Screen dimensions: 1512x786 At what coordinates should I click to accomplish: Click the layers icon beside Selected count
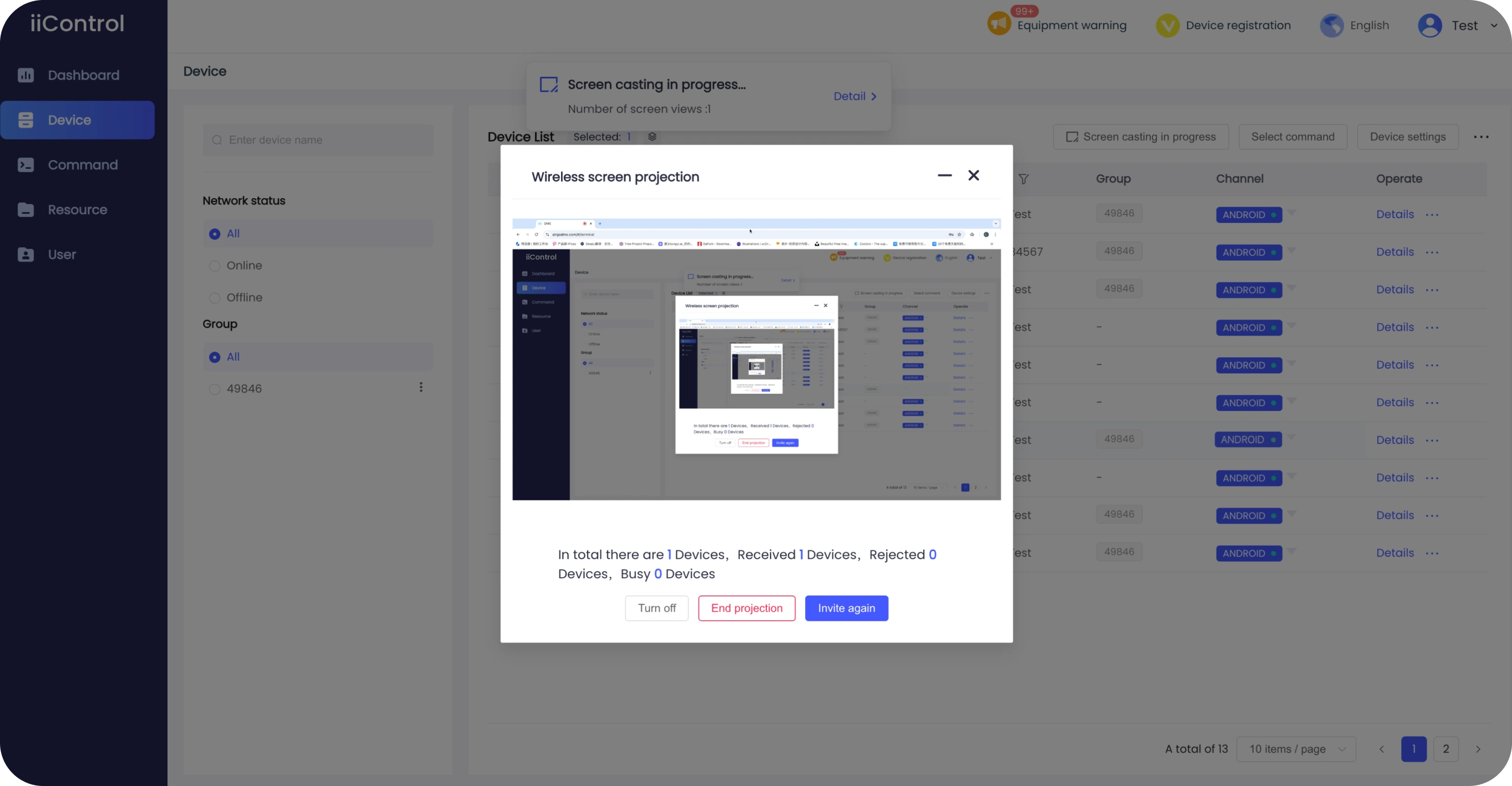pos(652,137)
